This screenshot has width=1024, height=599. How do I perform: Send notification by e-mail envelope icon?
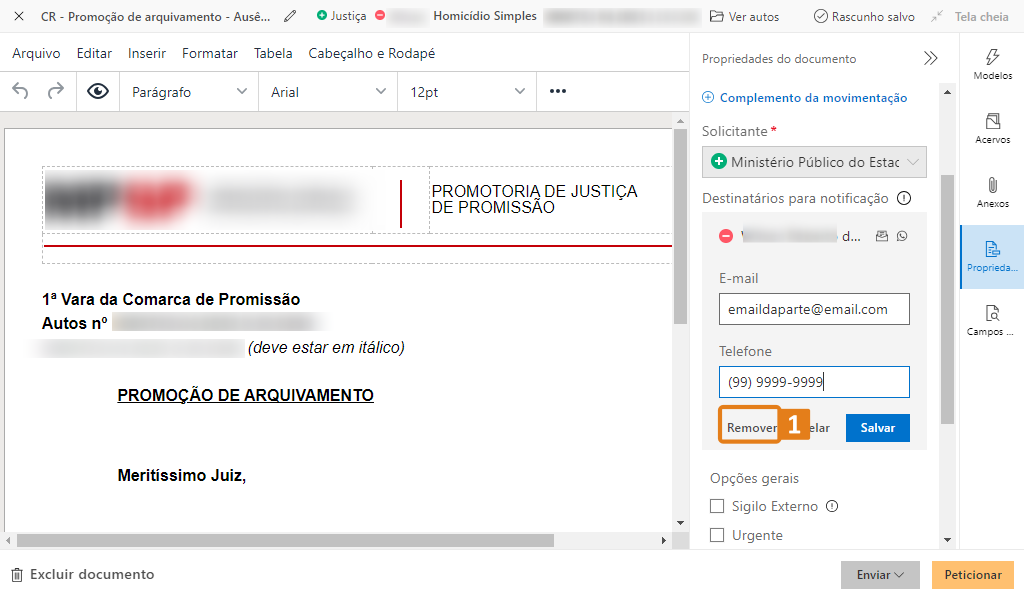click(881, 235)
